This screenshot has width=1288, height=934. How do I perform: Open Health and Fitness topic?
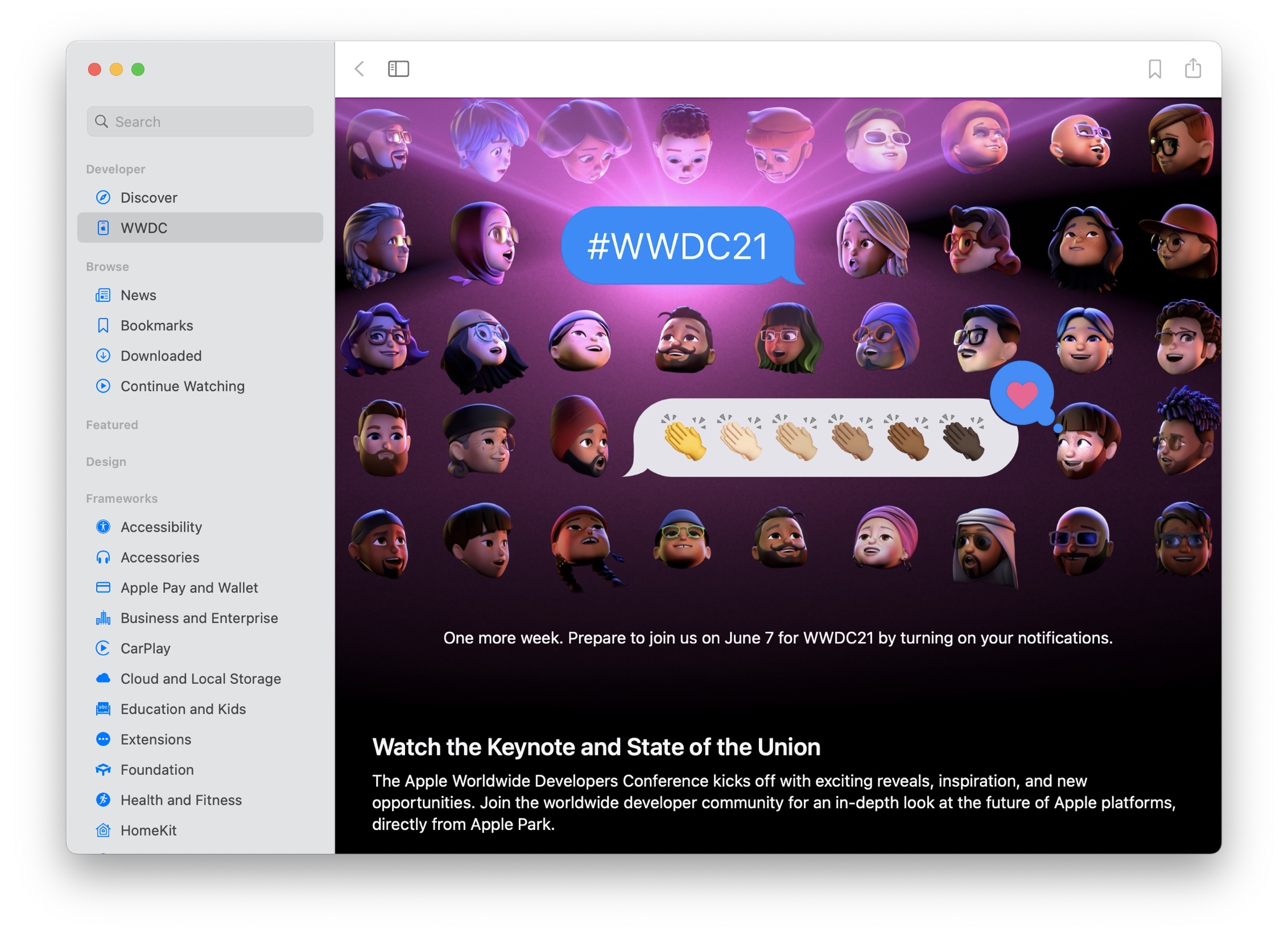pyautogui.click(x=200, y=800)
